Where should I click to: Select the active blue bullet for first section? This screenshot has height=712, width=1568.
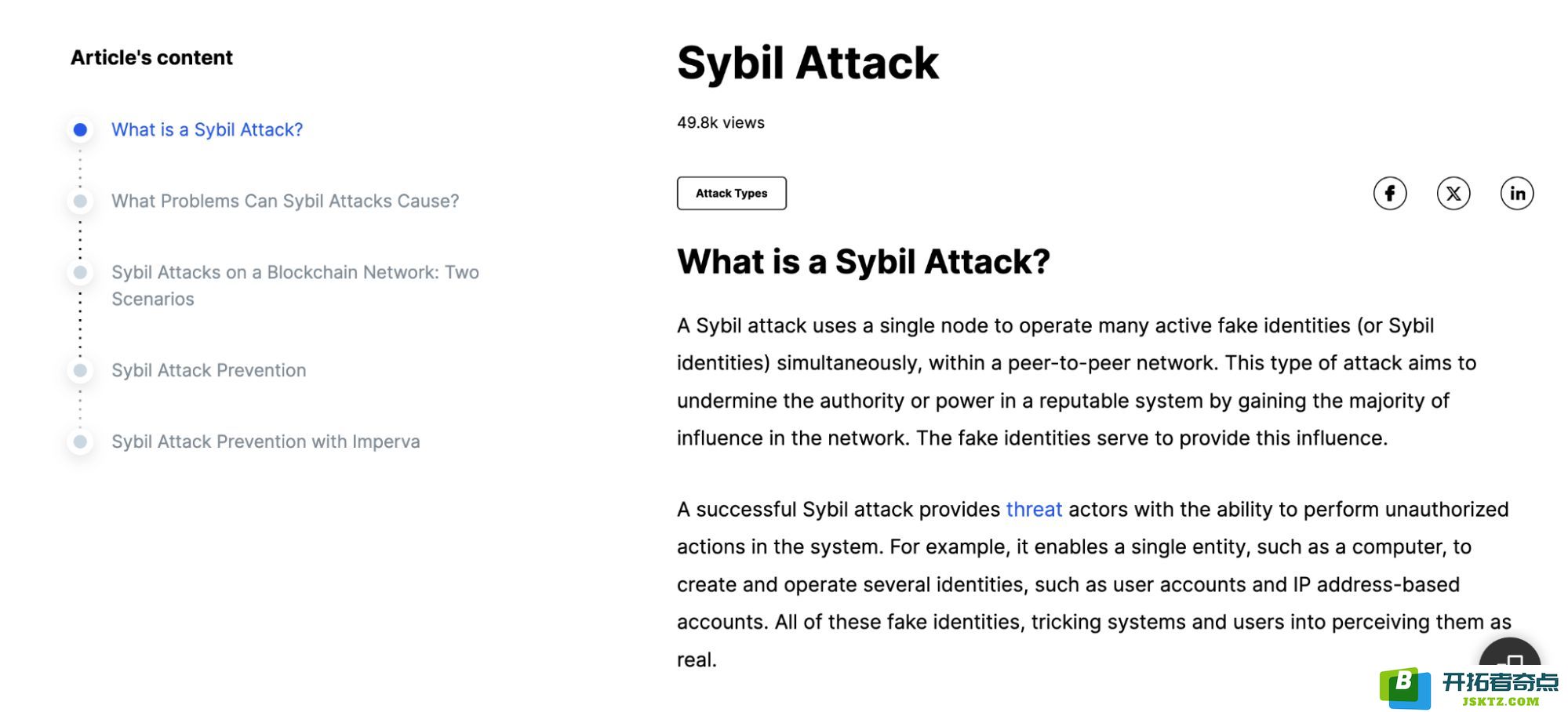point(80,130)
